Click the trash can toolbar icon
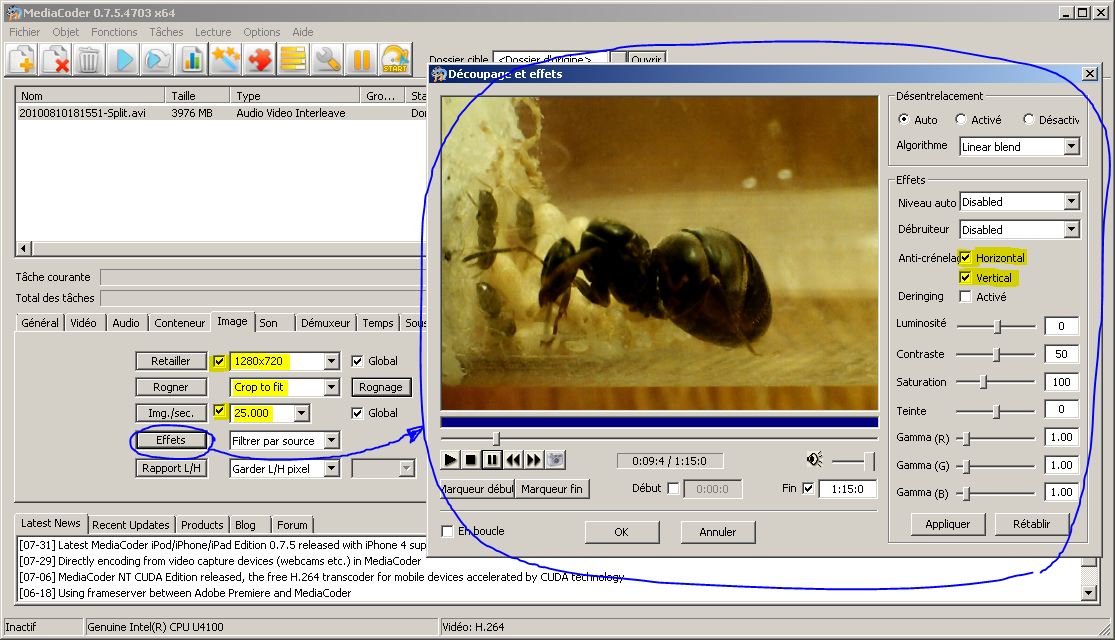Screen dimensions: 1115x640 click(x=89, y=60)
